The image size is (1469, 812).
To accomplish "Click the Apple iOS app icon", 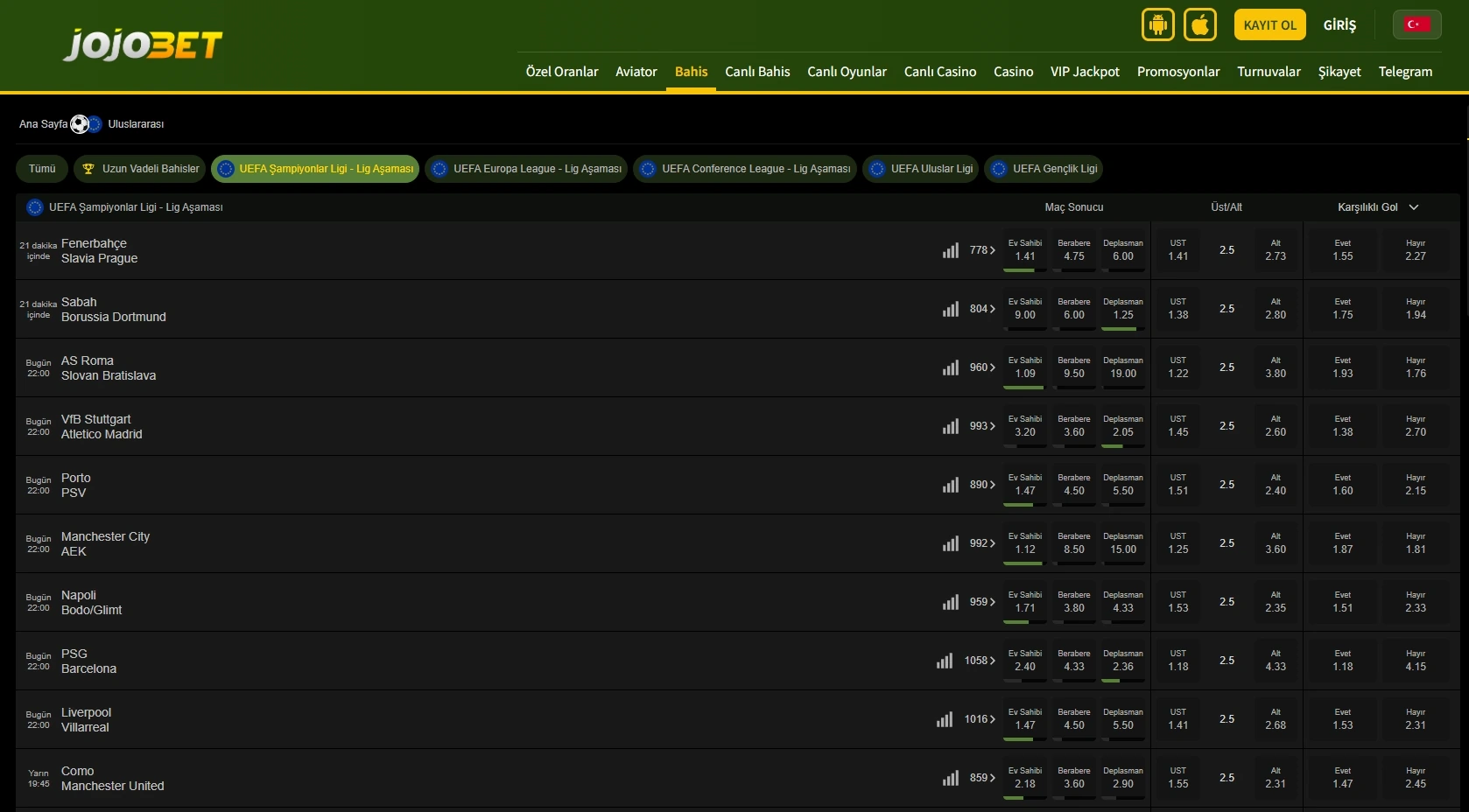I will [x=1200, y=24].
